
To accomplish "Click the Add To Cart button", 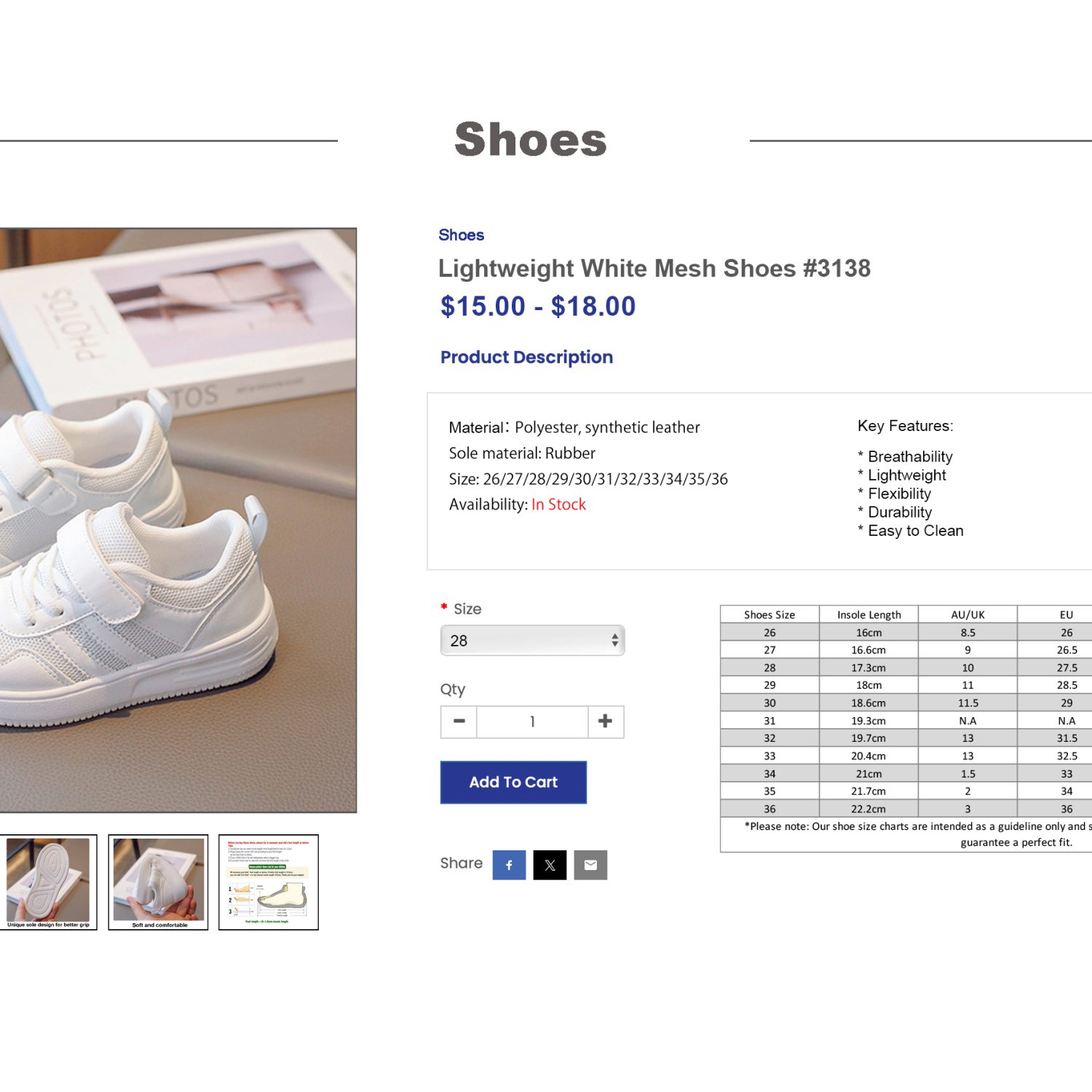I will 513,782.
